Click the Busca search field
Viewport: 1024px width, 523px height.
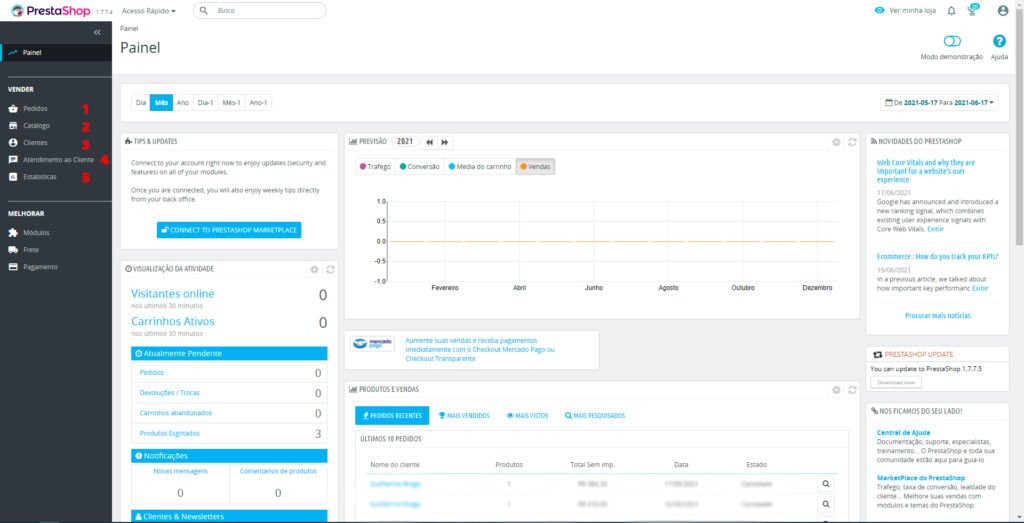coord(260,11)
